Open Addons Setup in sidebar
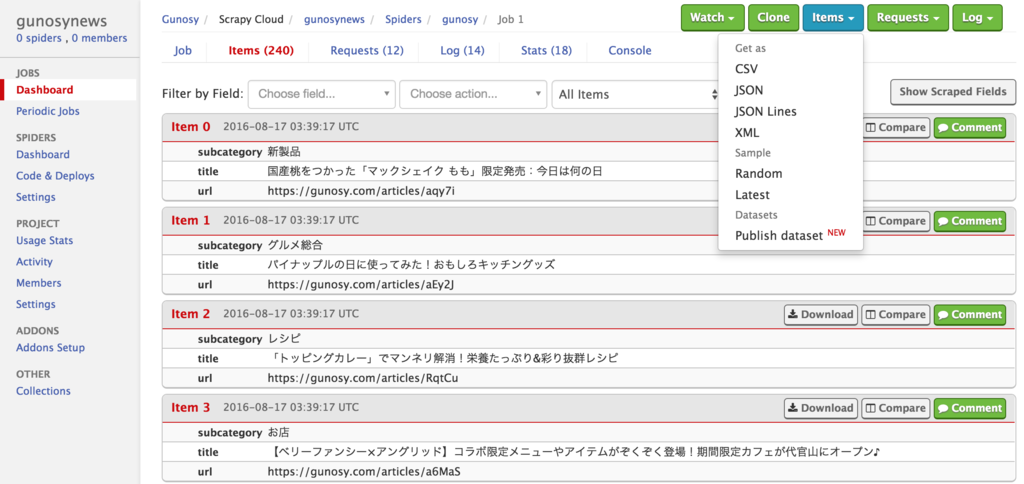Screen dimensions: 1024x484 (50, 347)
